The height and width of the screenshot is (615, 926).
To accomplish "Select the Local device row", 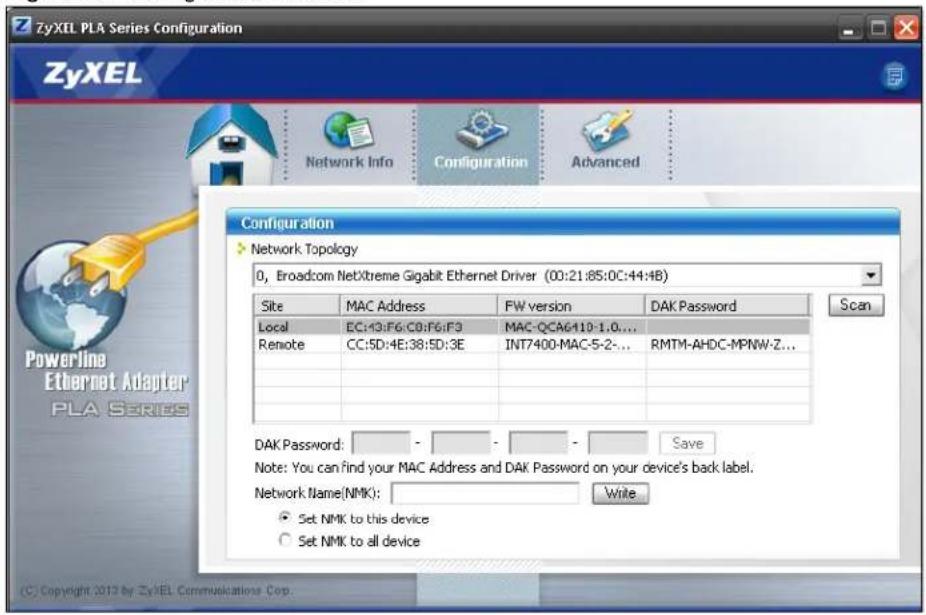I will tap(532, 327).
